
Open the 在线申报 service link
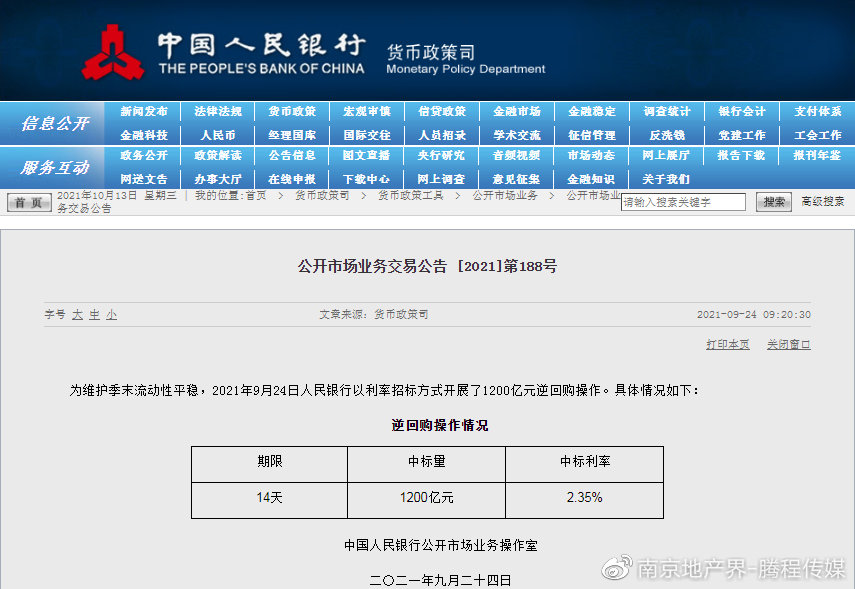[x=292, y=179]
